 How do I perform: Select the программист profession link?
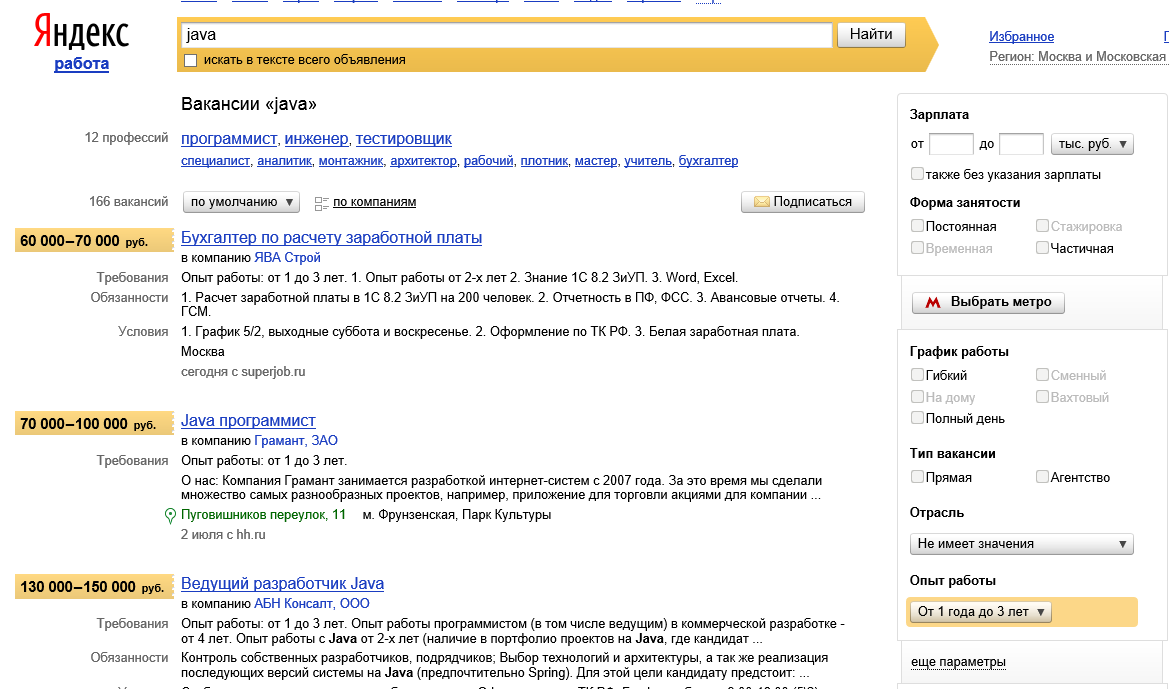[229, 138]
